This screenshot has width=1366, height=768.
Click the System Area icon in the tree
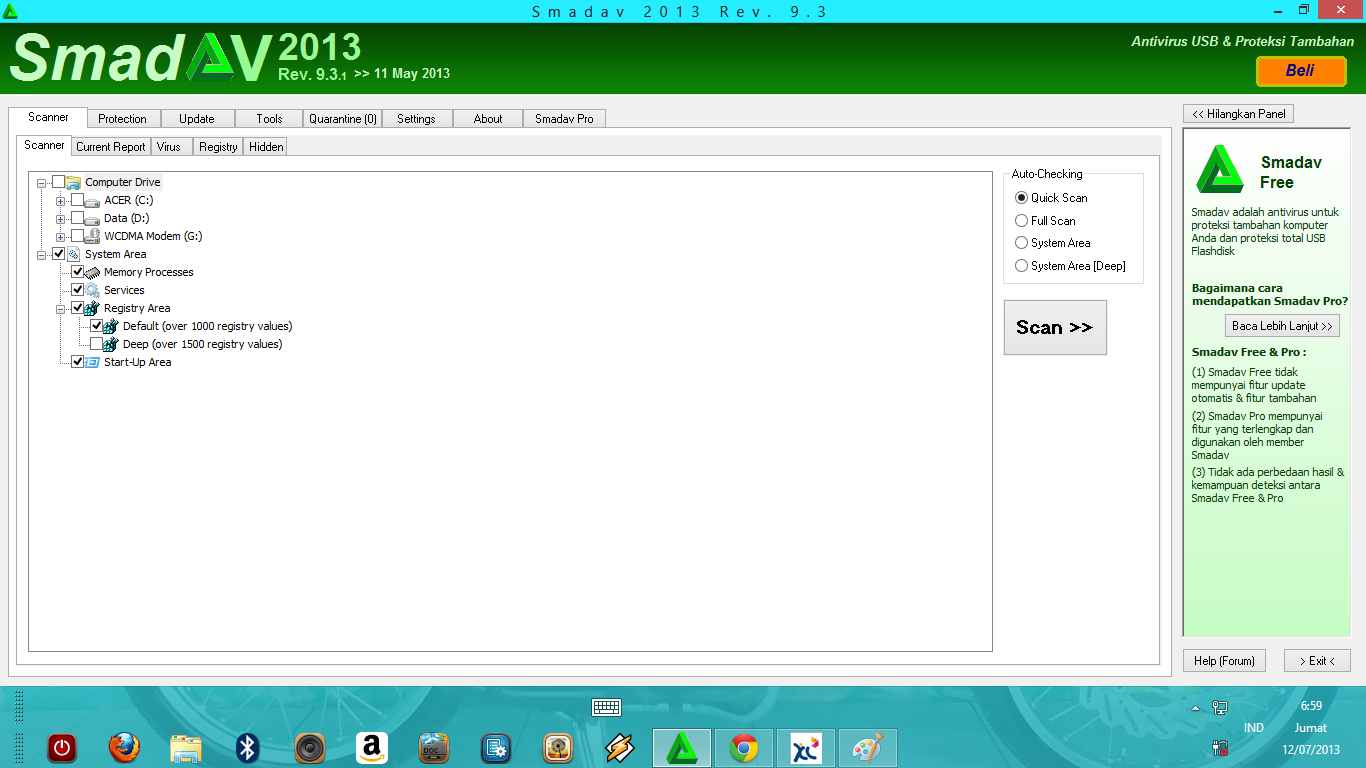(73, 254)
